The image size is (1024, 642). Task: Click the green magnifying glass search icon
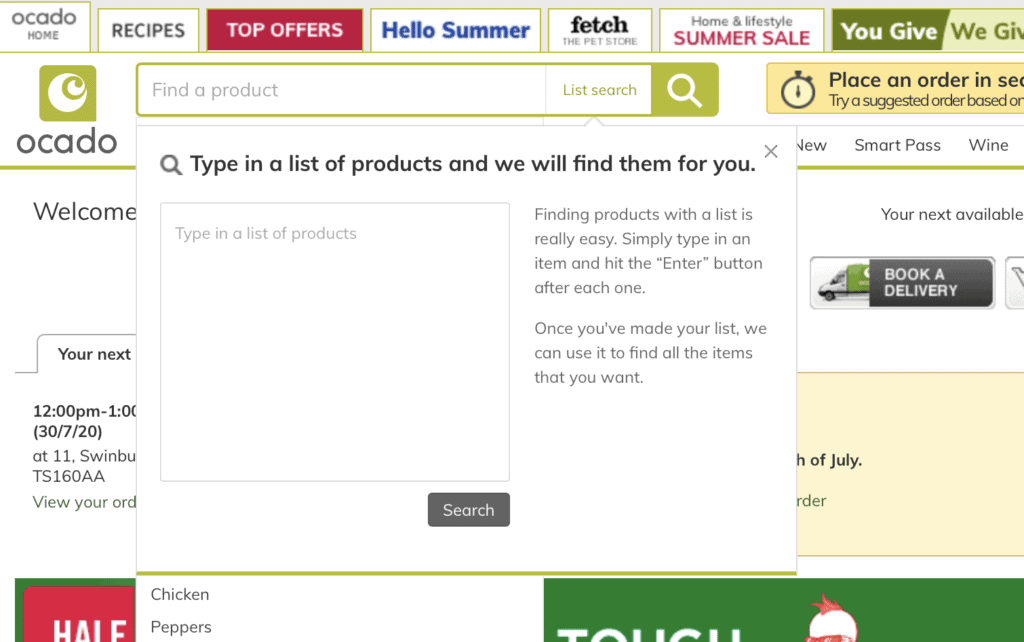pos(684,90)
